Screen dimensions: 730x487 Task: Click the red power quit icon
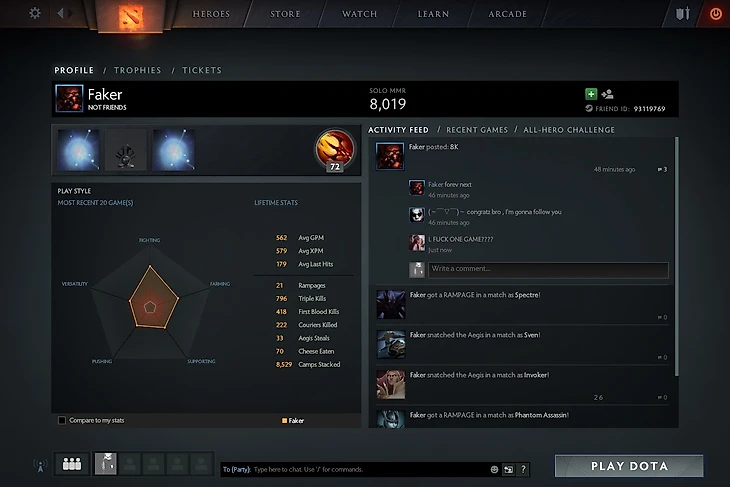pyautogui.click(x=716, y=14)
